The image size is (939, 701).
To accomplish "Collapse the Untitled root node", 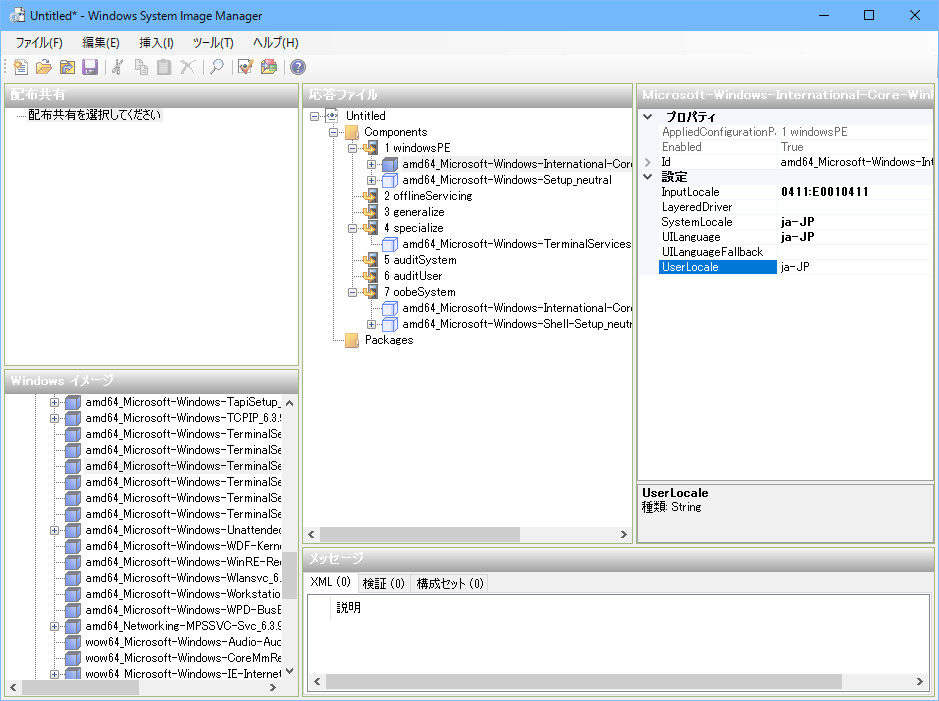I will (x=314, y=117).
